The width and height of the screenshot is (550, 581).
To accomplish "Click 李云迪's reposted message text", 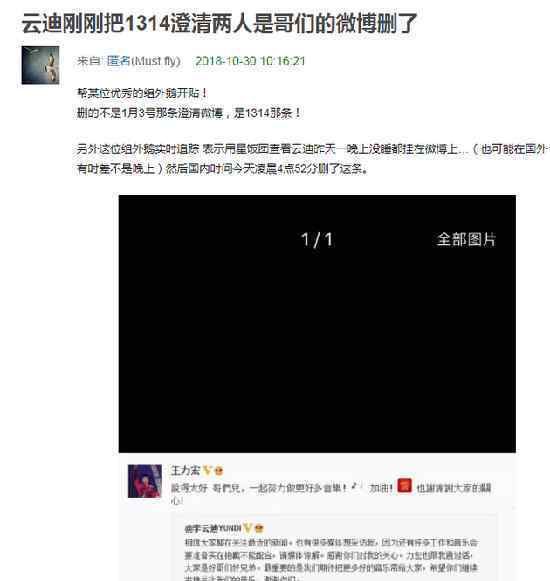I will click(x=332, y=560).
